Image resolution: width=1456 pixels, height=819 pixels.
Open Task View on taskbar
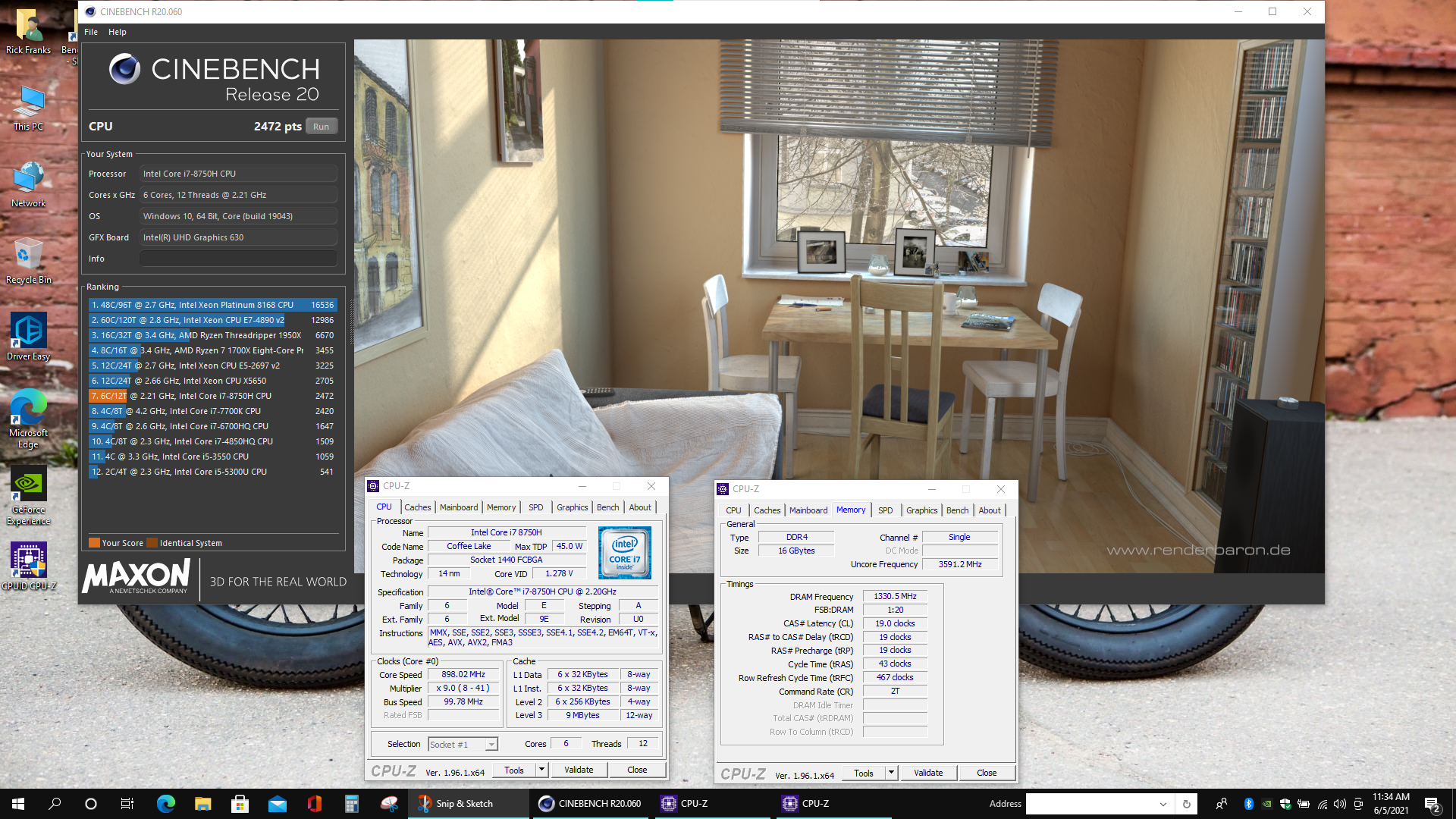(x=127, y=804)
